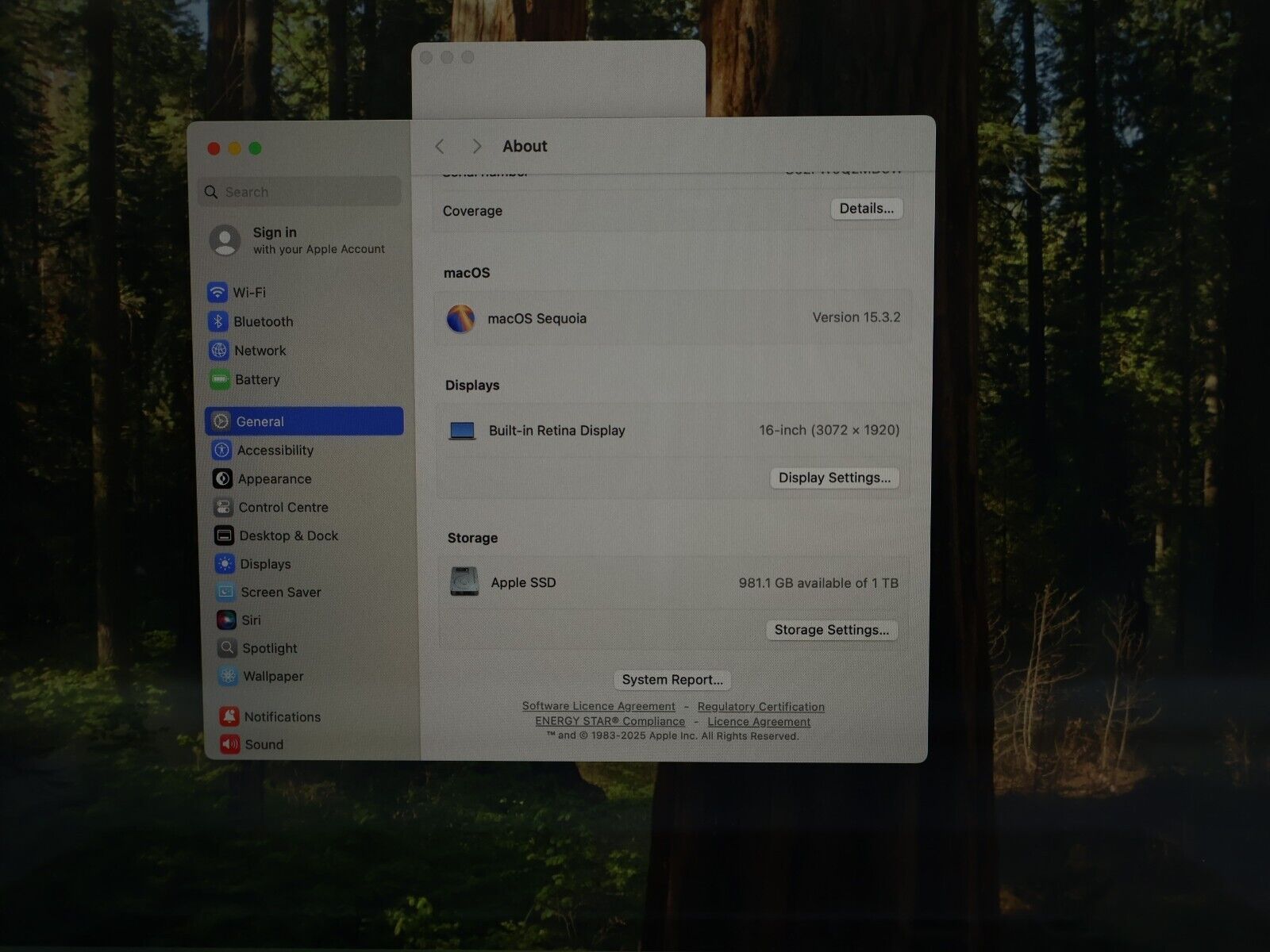
Task: Select the Desktop & Dock icon
Action: tap(225, 535)
